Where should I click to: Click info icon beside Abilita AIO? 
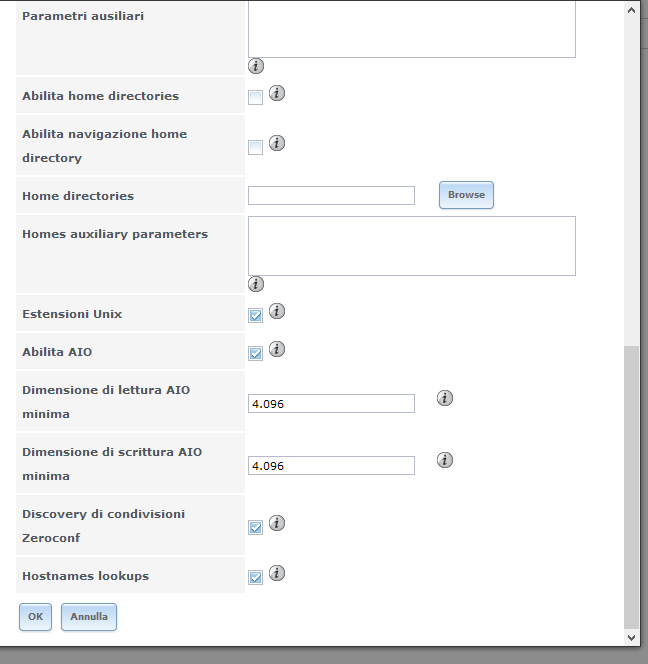[x=277, y=349]
